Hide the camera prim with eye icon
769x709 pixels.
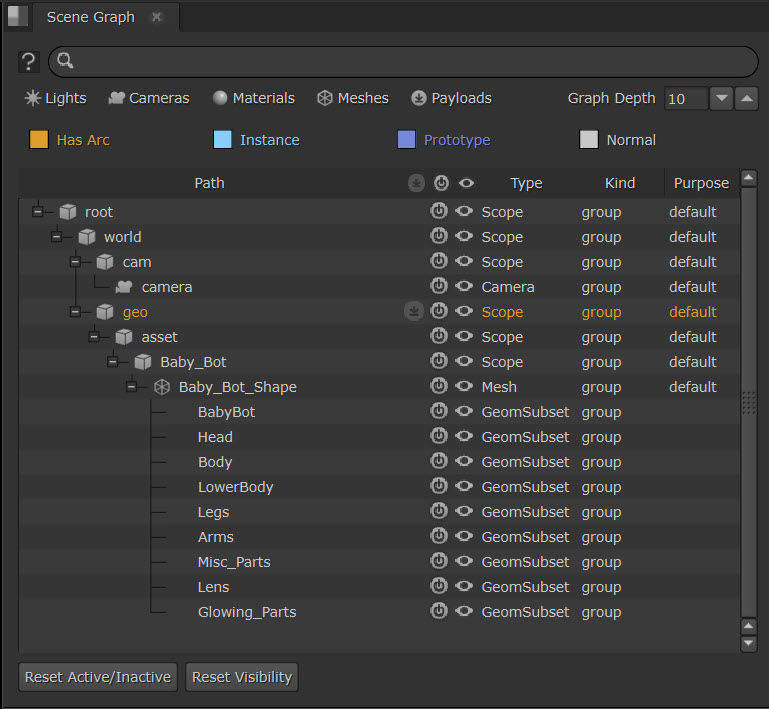coord(464,287)
